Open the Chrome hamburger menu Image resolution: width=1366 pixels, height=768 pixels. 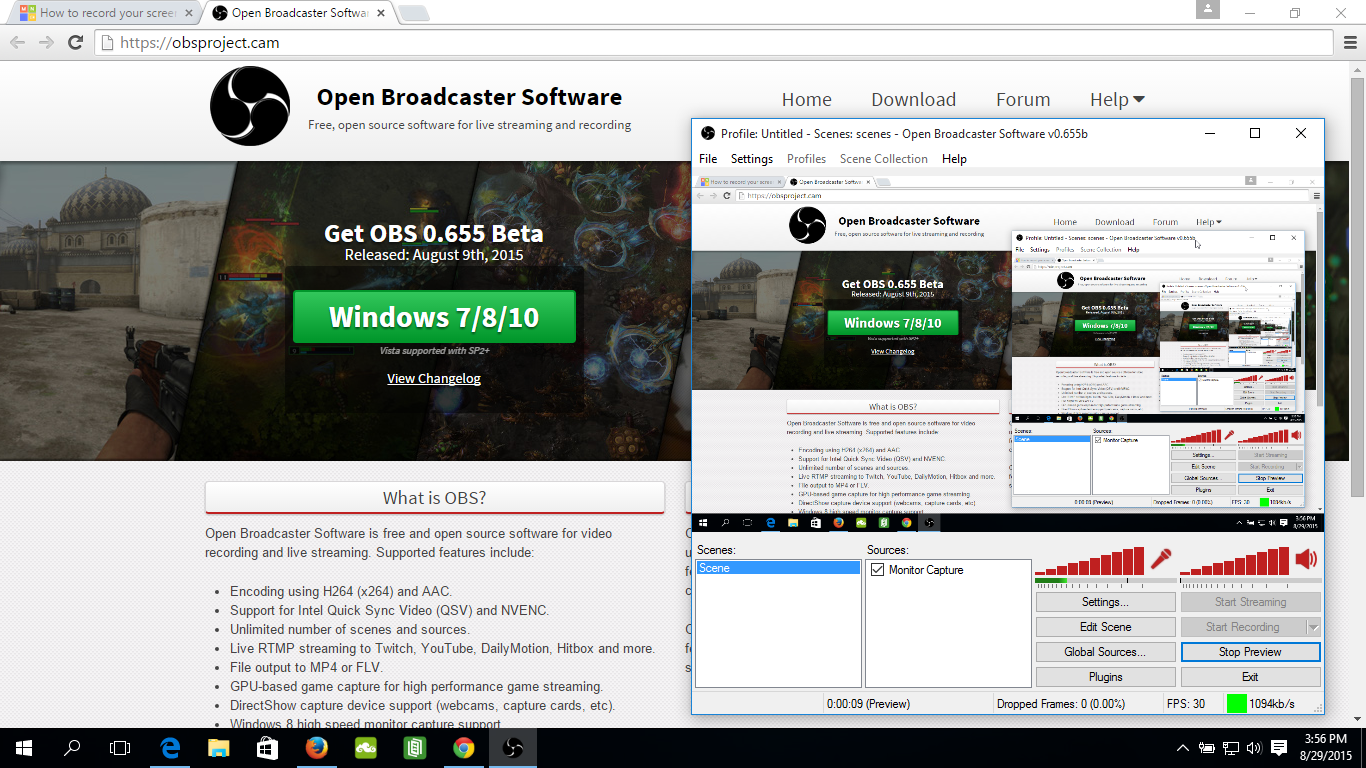(1349, 42)
